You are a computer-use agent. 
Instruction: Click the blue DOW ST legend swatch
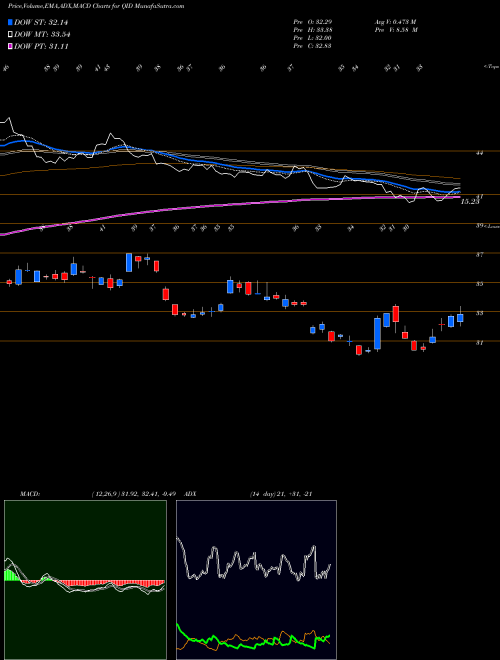[10, 22]
